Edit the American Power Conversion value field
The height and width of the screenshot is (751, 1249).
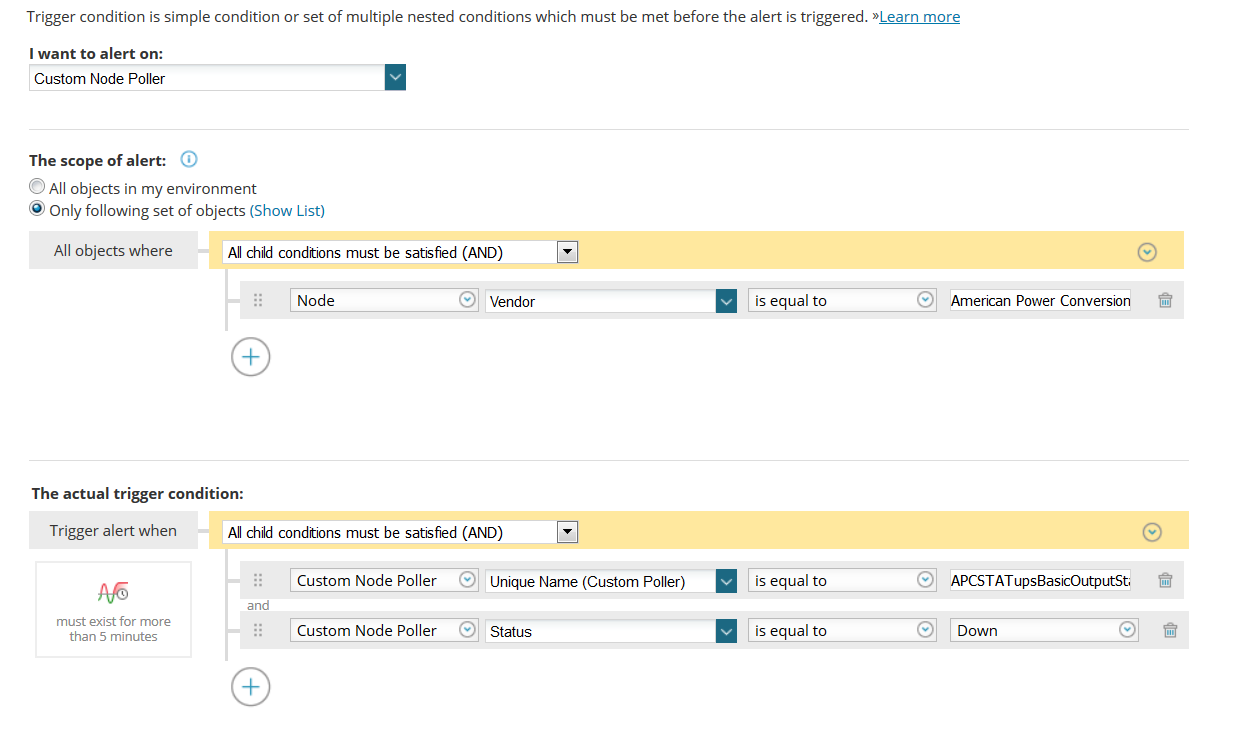pyautogui.click(x=1040, y=300)
